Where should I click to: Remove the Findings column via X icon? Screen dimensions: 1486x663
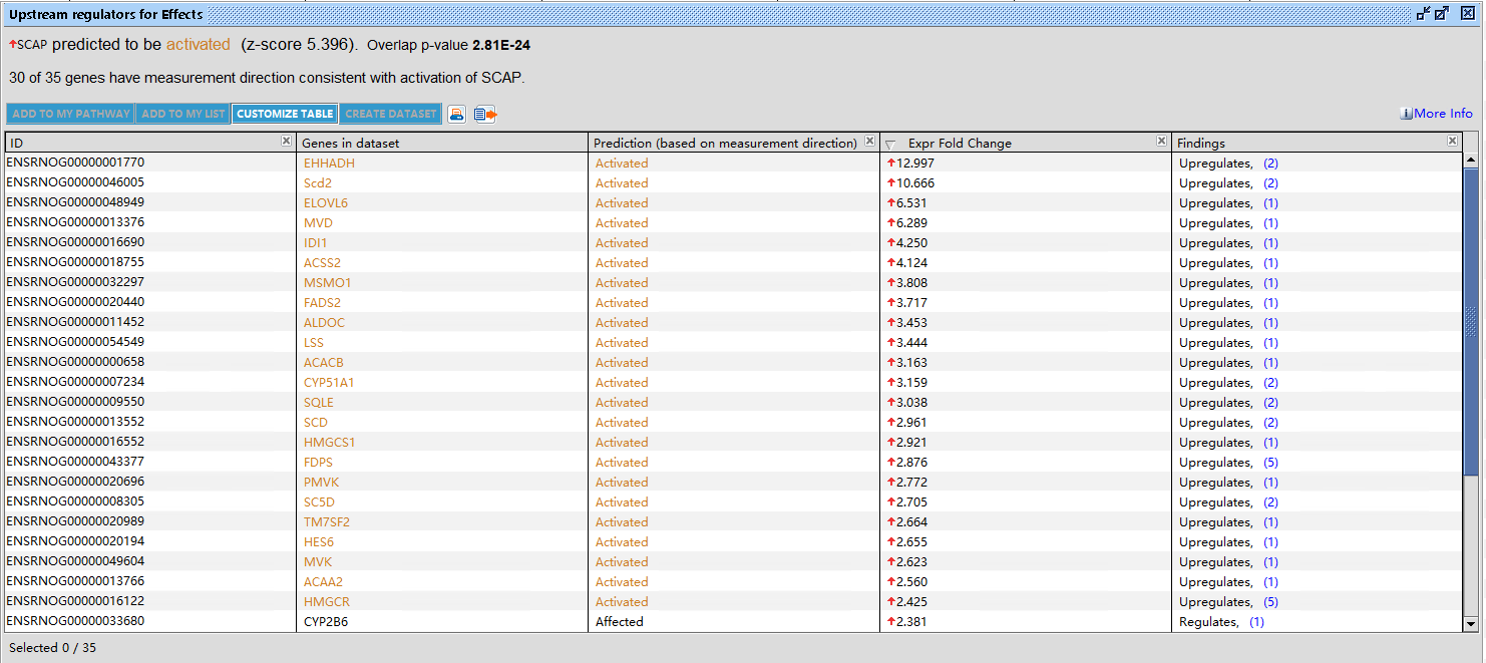tap(1452, 142)
